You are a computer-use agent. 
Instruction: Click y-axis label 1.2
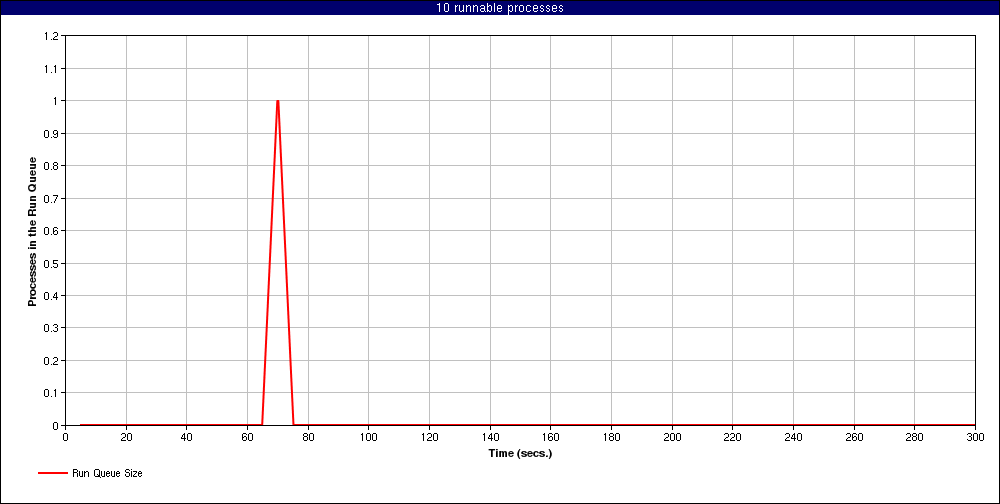tap(51, 36)
